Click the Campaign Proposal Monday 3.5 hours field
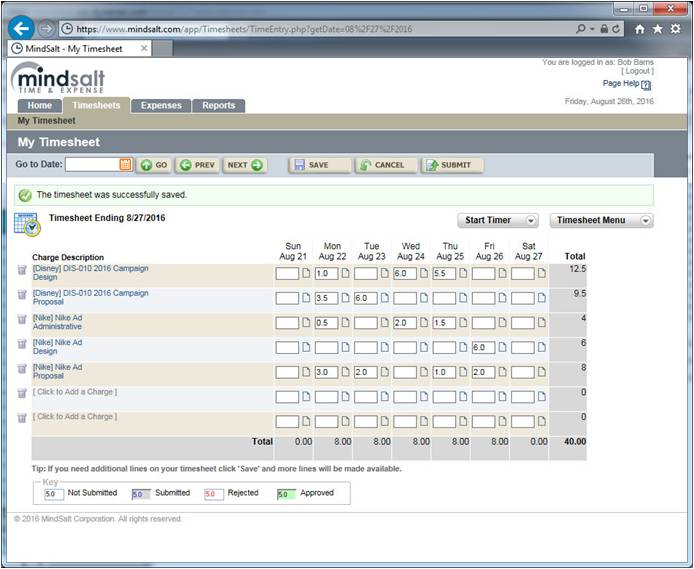 pyautogui.click(x=326, y=298)
